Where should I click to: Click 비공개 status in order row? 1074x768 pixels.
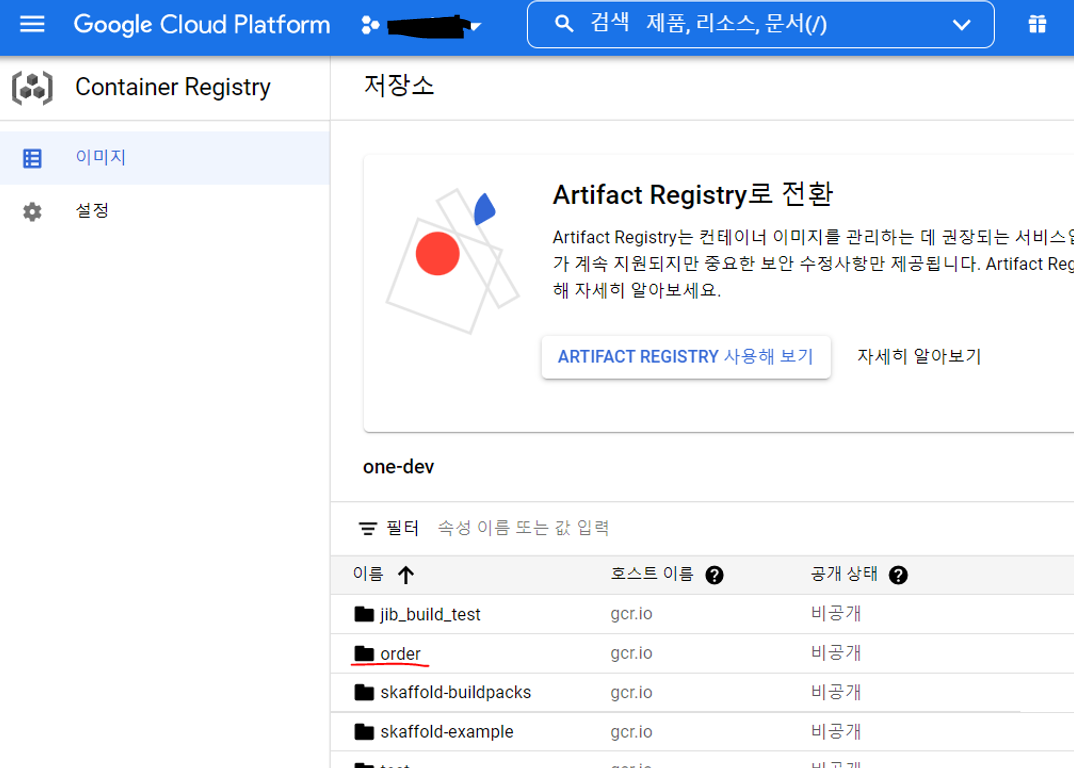[836, 653]
